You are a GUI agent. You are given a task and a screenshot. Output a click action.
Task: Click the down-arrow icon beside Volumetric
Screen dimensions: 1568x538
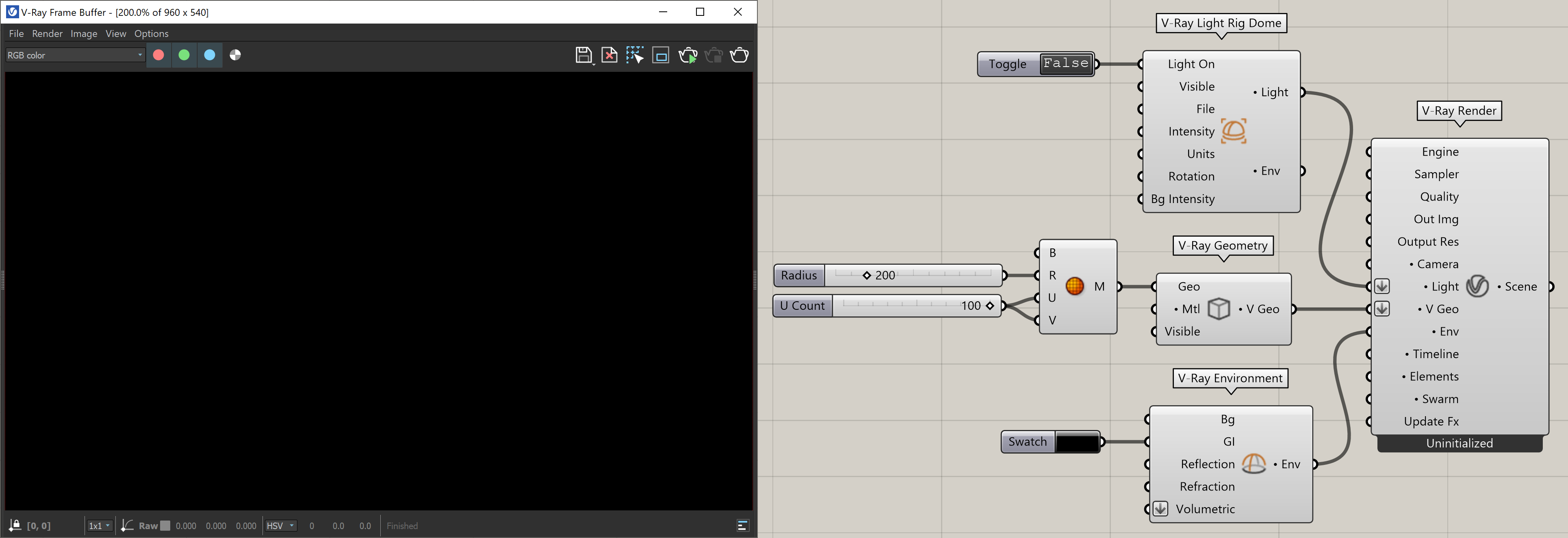pyautogui.click(x=1160, y=509)
